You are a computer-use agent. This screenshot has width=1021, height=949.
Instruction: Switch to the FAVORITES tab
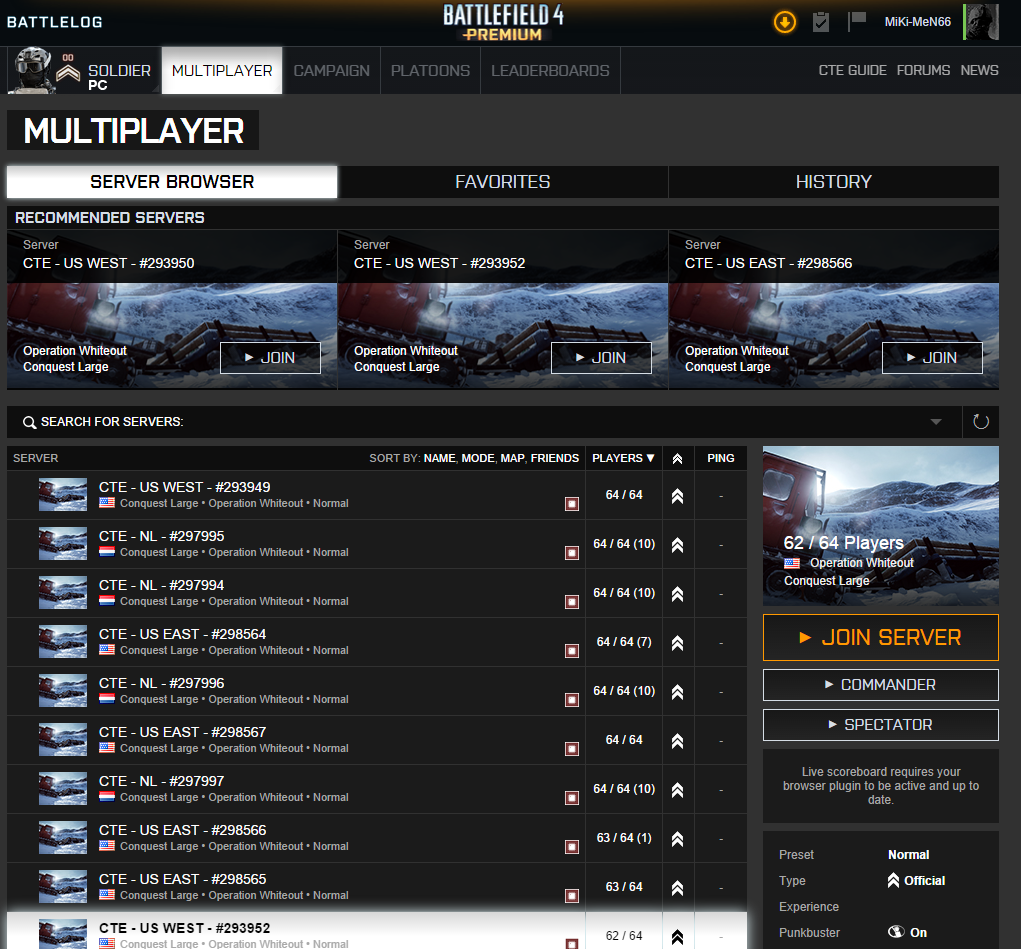point(503,182)
